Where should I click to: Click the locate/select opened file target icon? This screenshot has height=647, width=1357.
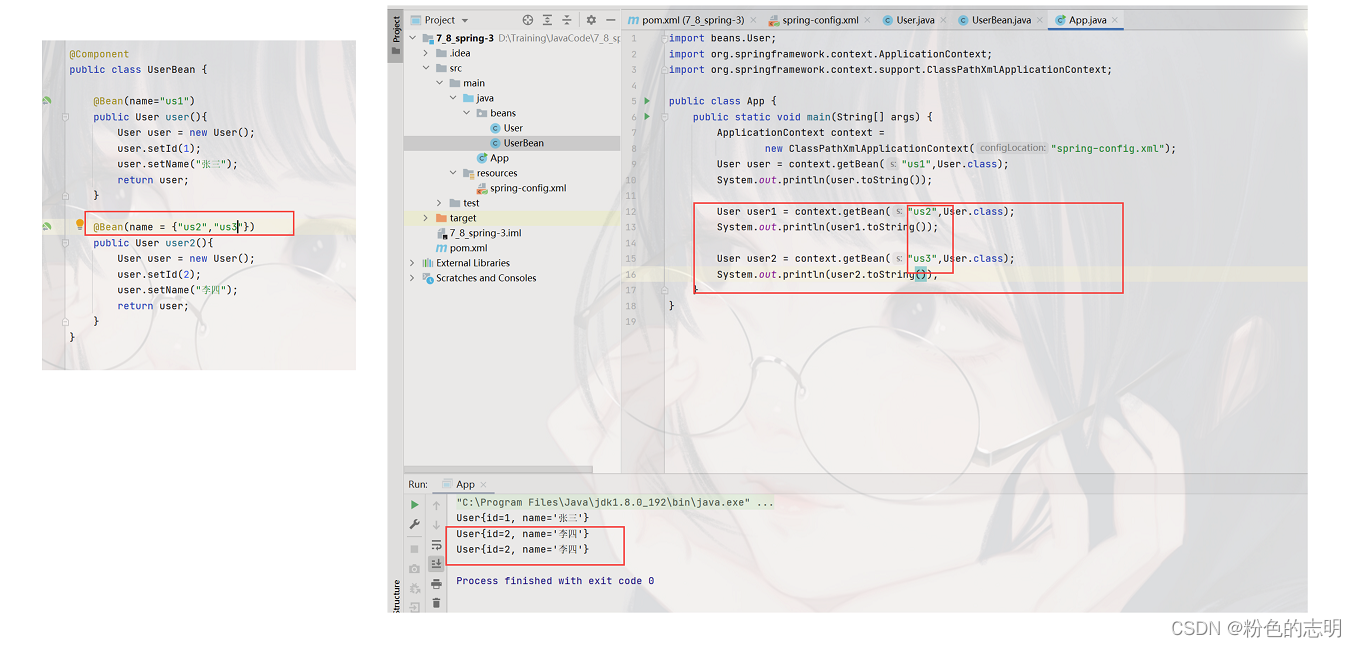pyautogui.click(x=528, y=20)
